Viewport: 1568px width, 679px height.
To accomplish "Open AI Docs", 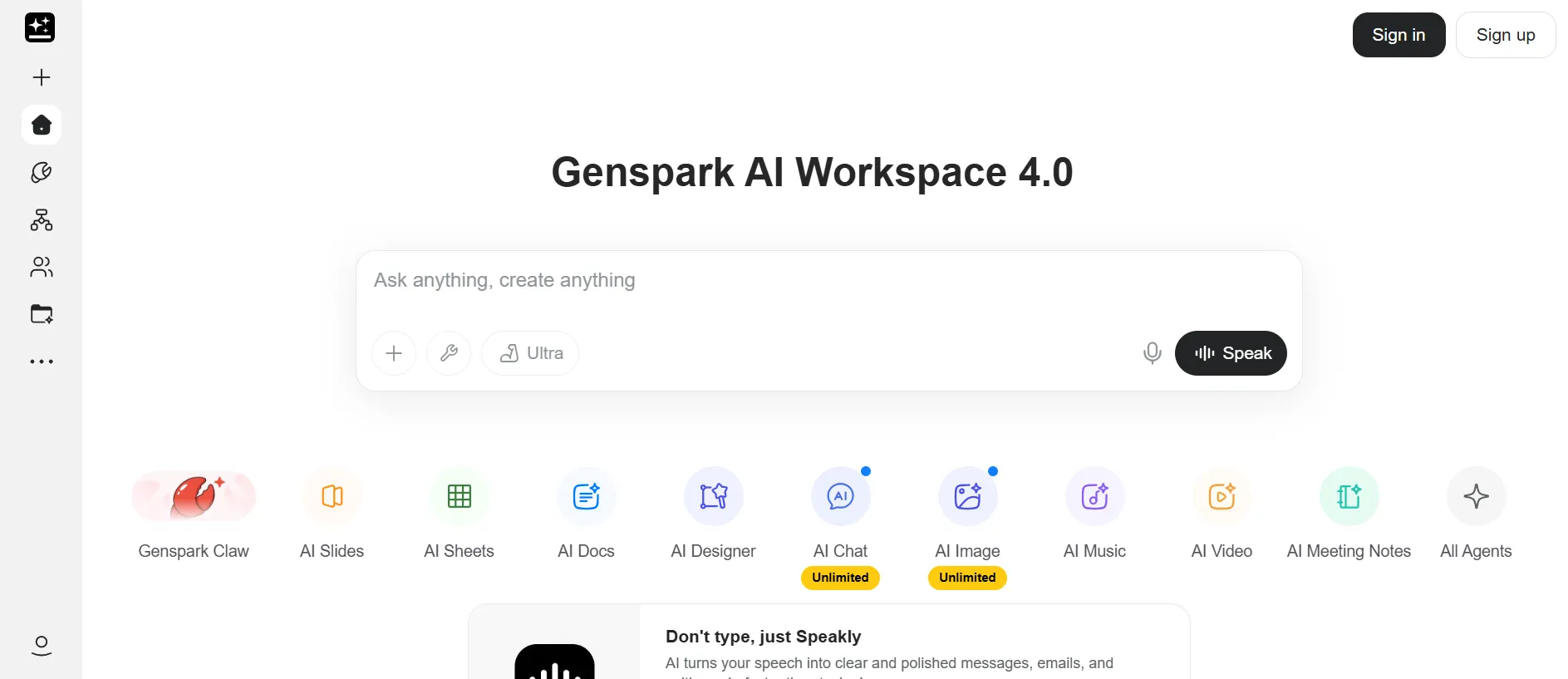I will click(587, 515).
